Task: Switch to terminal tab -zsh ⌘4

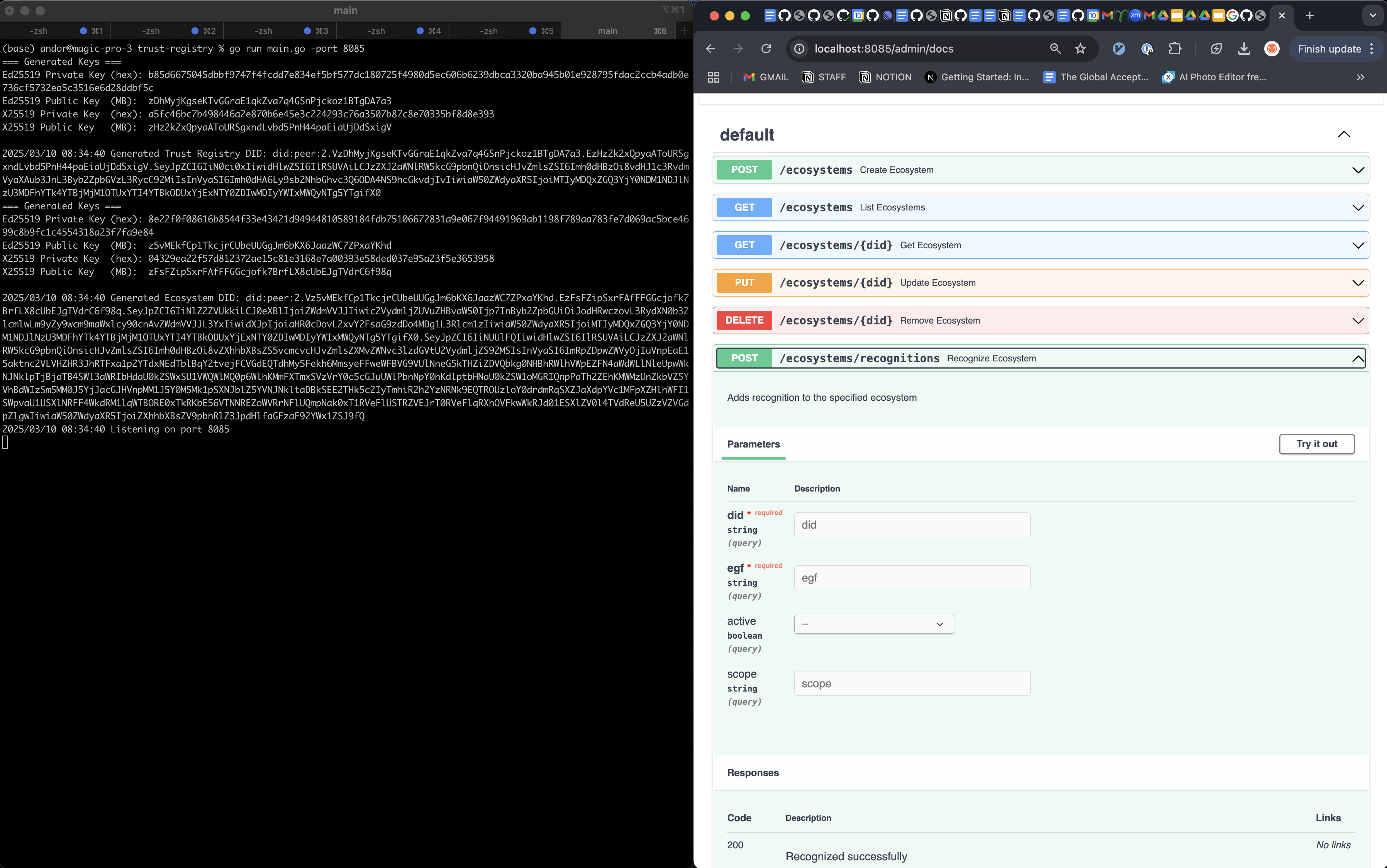Action: coord(393,31)
